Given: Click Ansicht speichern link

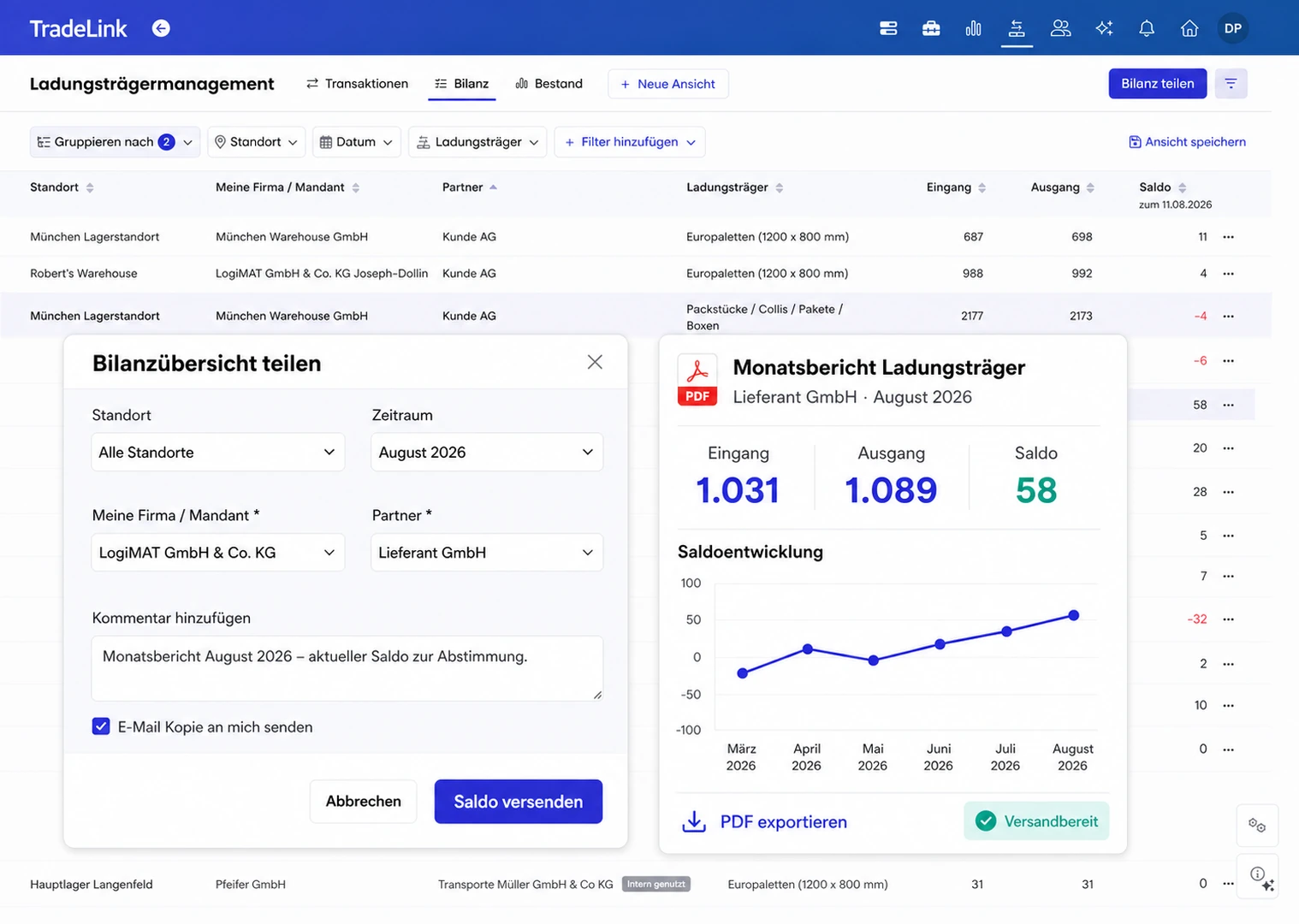Looking at the screenshot, I should (1187, 142).
